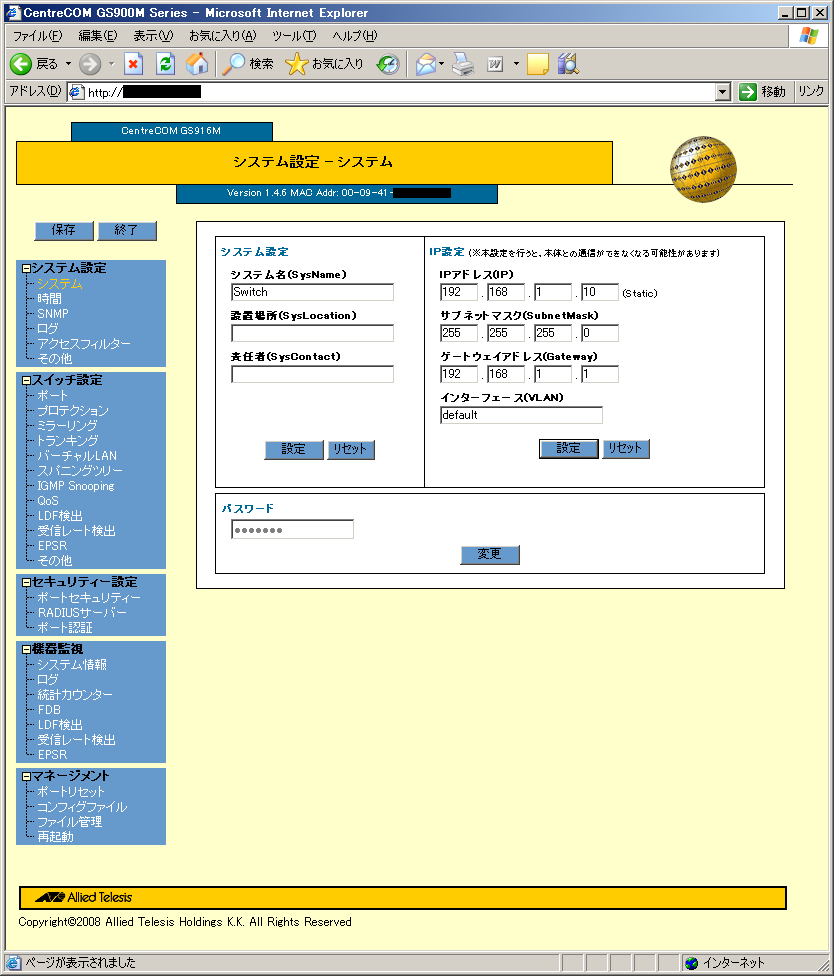Open the ポート認証 link

pos(65,627)
